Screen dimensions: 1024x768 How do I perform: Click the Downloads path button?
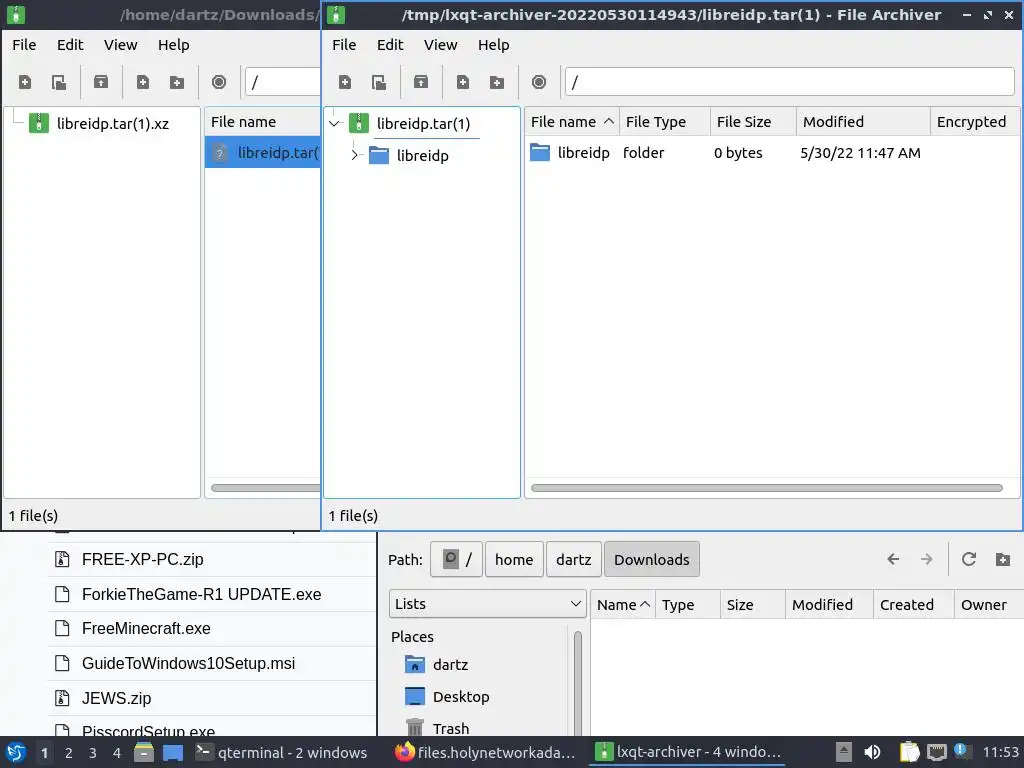(x=652, y=560)
